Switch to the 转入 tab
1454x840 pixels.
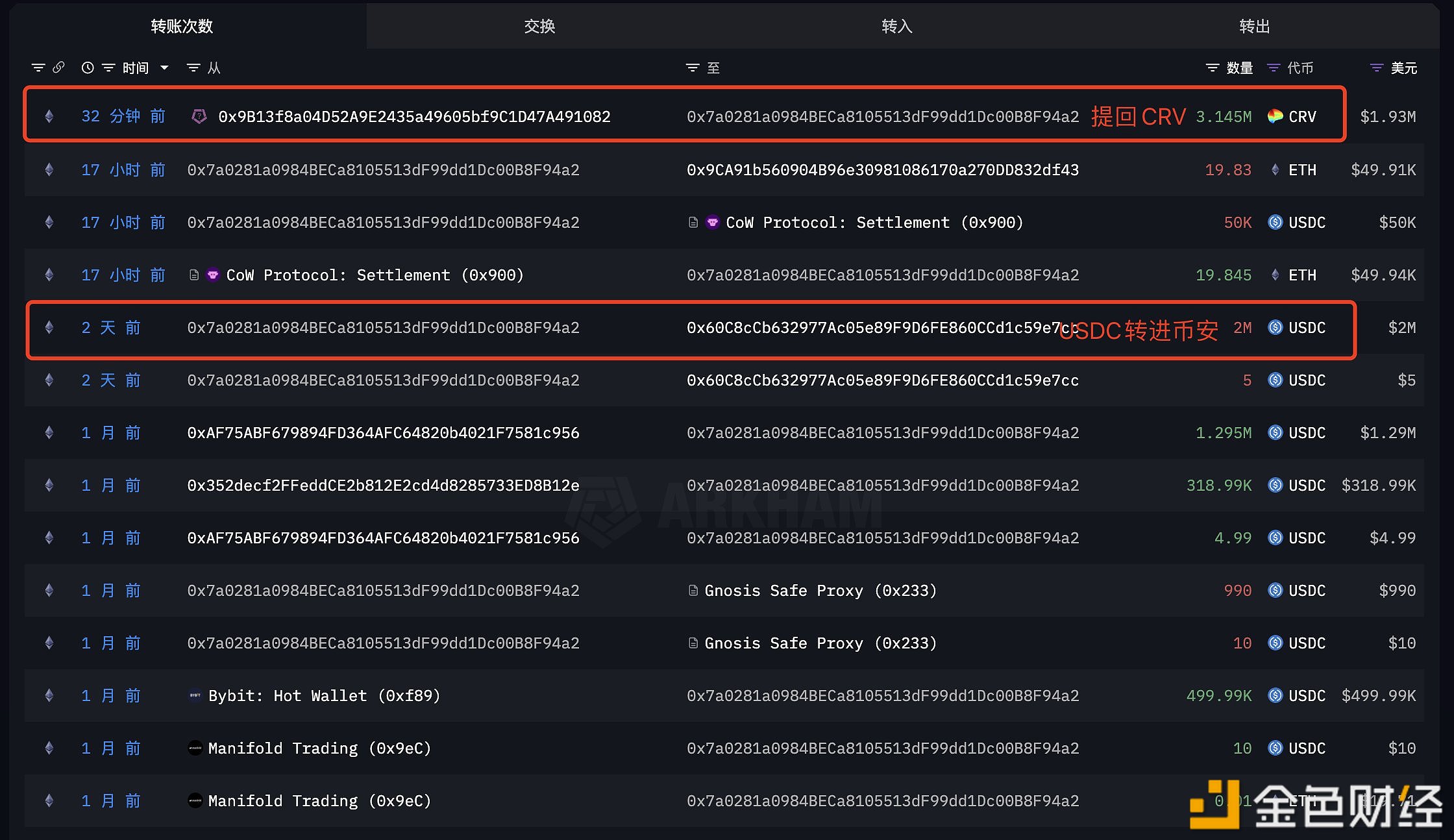click(897, 26)
